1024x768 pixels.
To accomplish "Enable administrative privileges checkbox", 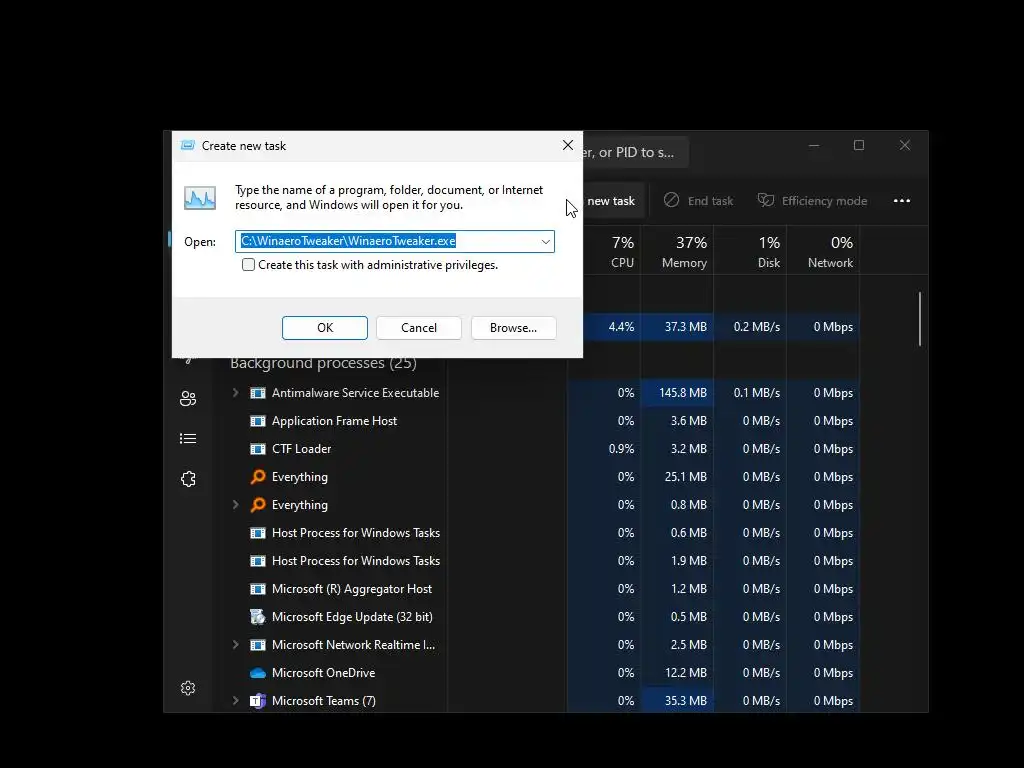I will 248,264.
